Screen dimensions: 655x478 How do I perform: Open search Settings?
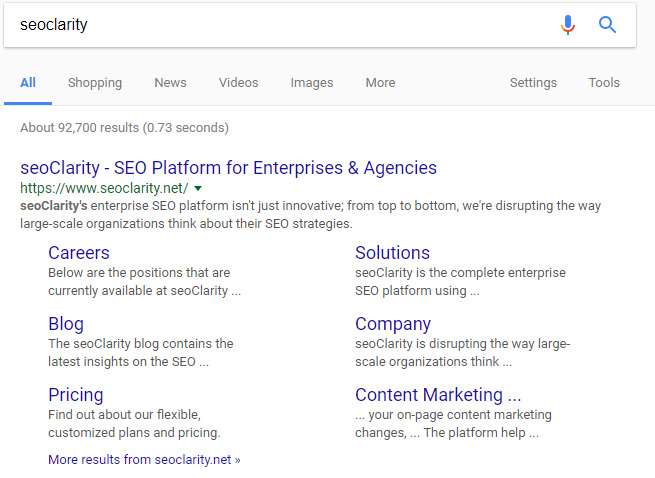(x=533, y=83)
